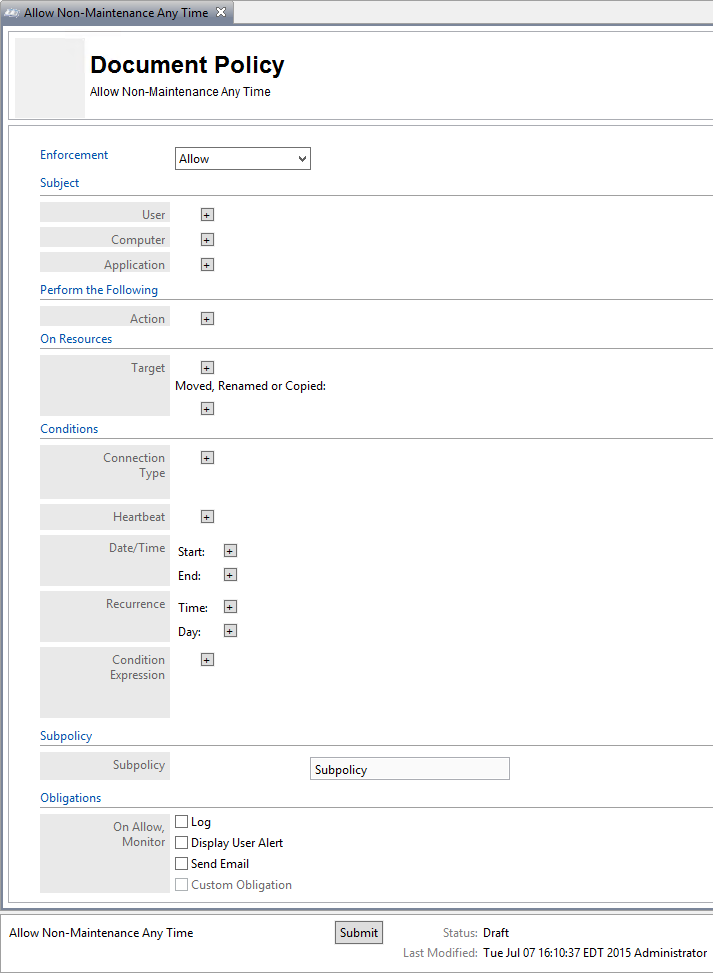Open the Enforcement dropdown showing Allow

(243, 158)
